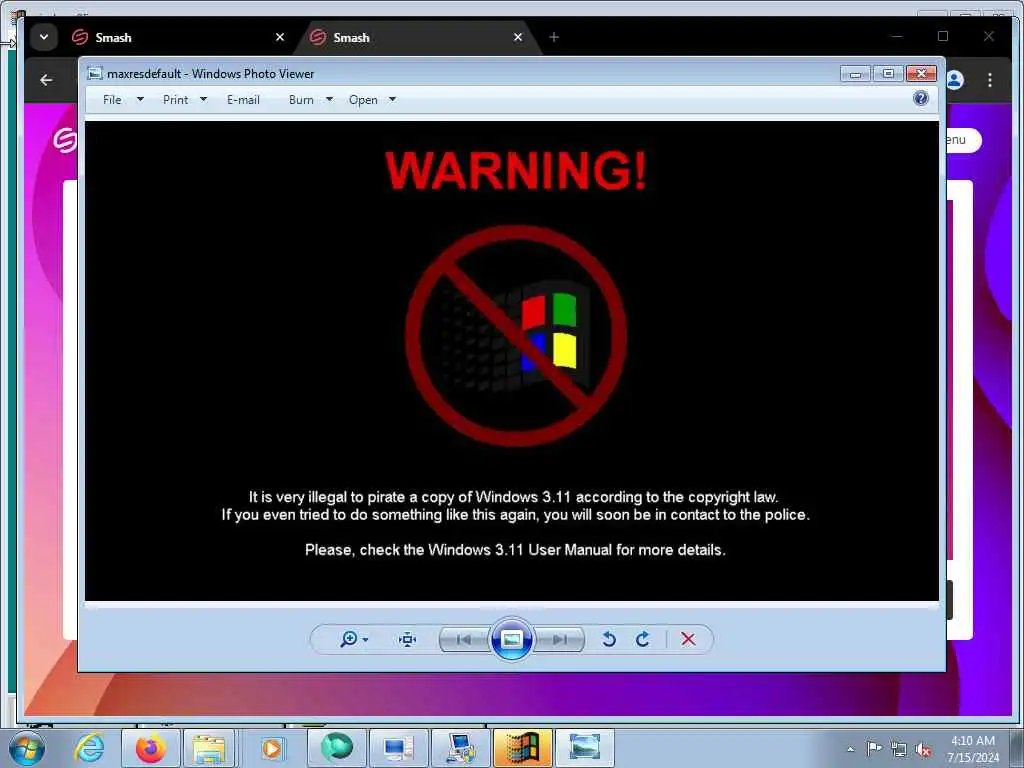The height and width of the screenshot is (768, 1024).
Task: Open the Burn menu
Action: [x=301, y=100]
